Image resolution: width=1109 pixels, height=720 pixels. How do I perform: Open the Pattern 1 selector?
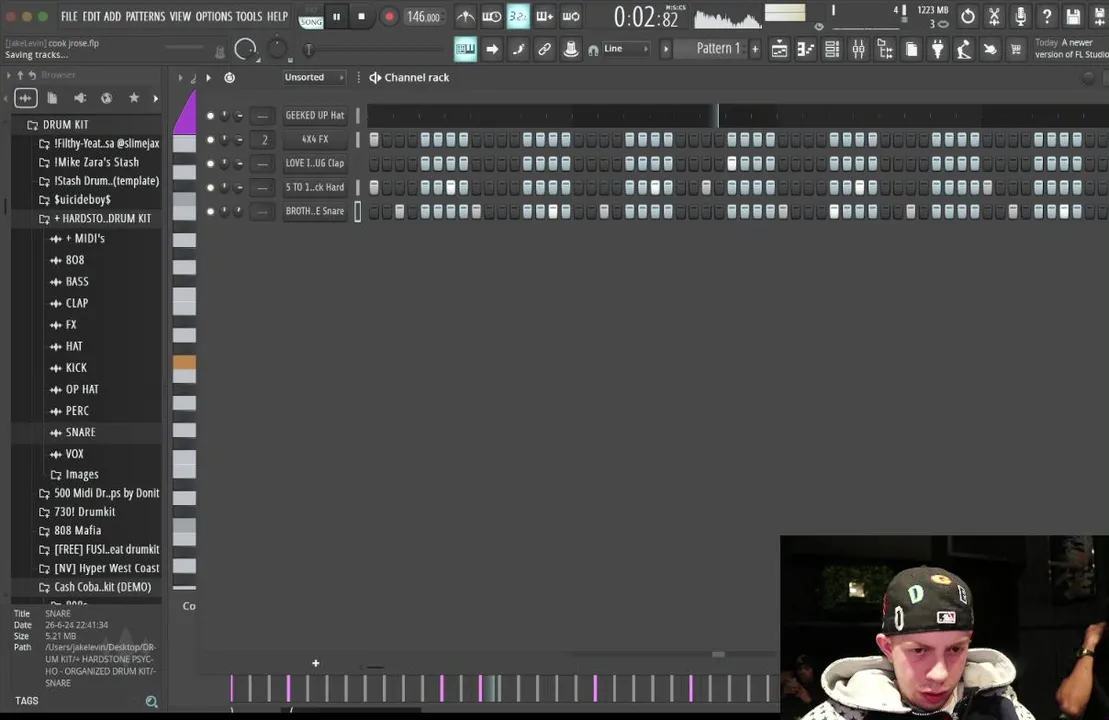click(718, 48)
